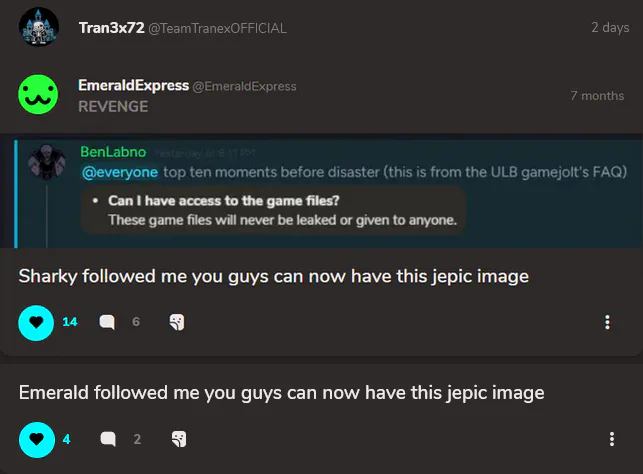Visit the @TeamTranexOFFICIAL handle
Screen dimensions: 643x474
click(x=217, y=29)
